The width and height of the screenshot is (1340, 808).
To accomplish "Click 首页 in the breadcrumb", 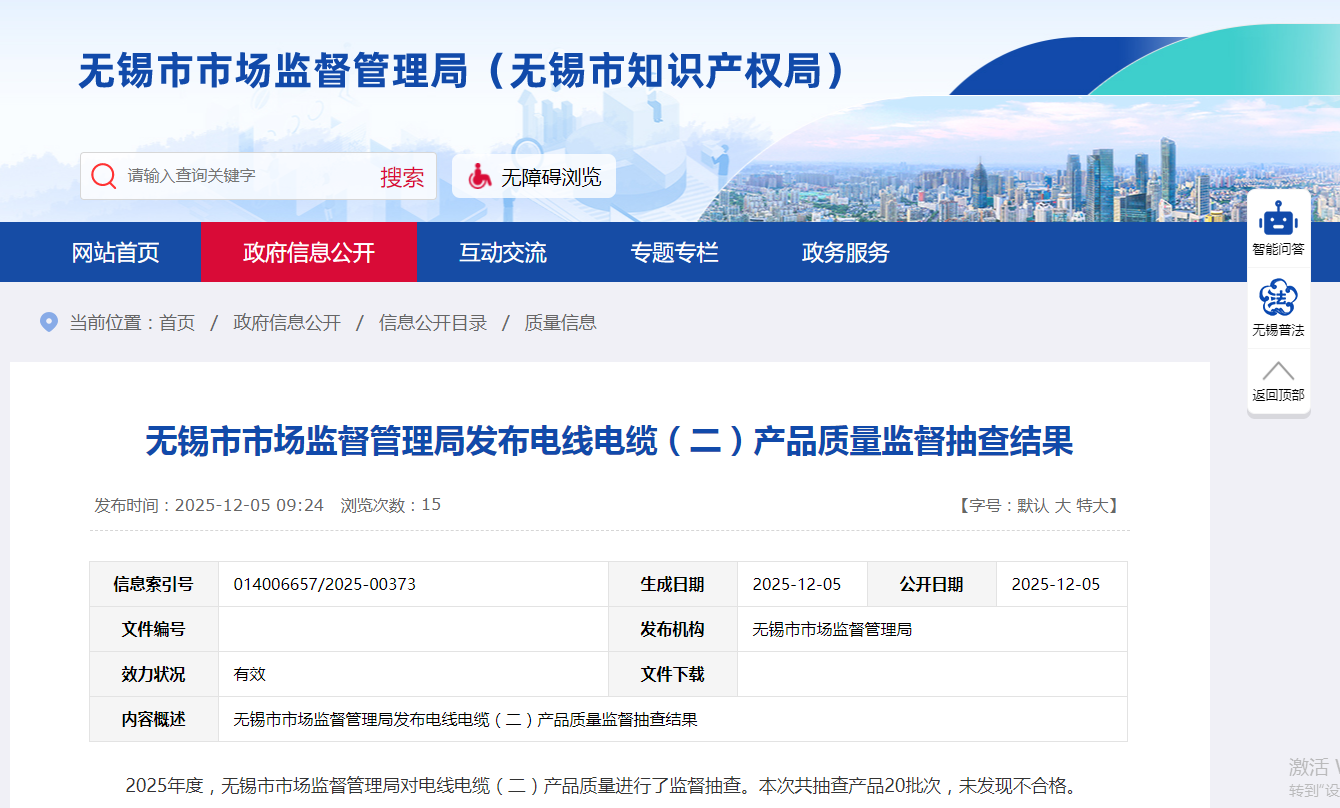I will point(177,323).
